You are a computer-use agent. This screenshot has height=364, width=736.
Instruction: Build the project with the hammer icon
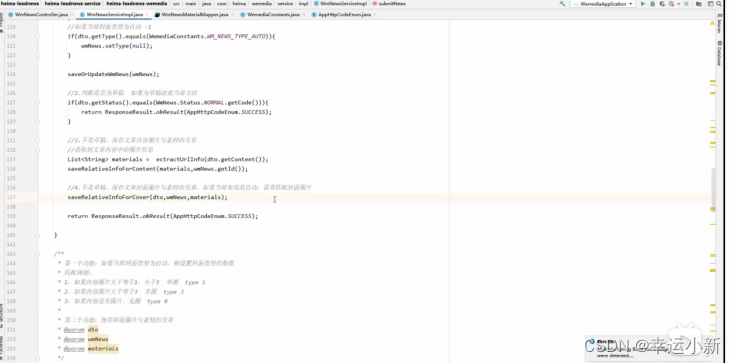[562, 4]
